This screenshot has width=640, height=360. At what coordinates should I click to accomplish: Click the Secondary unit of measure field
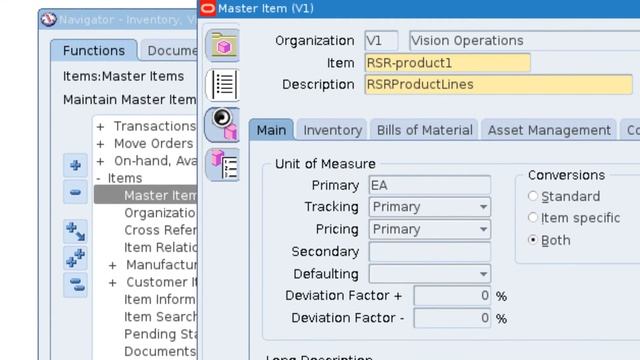(x=429, y=251)
